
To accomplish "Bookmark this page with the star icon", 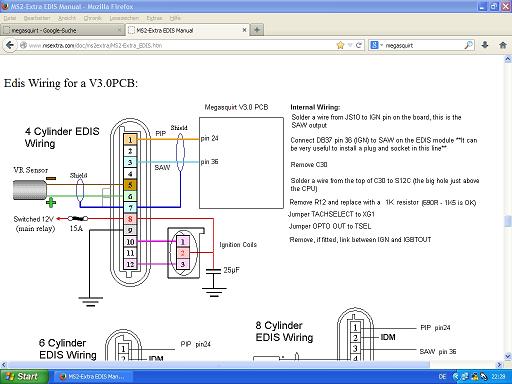I will click(340, 45).
